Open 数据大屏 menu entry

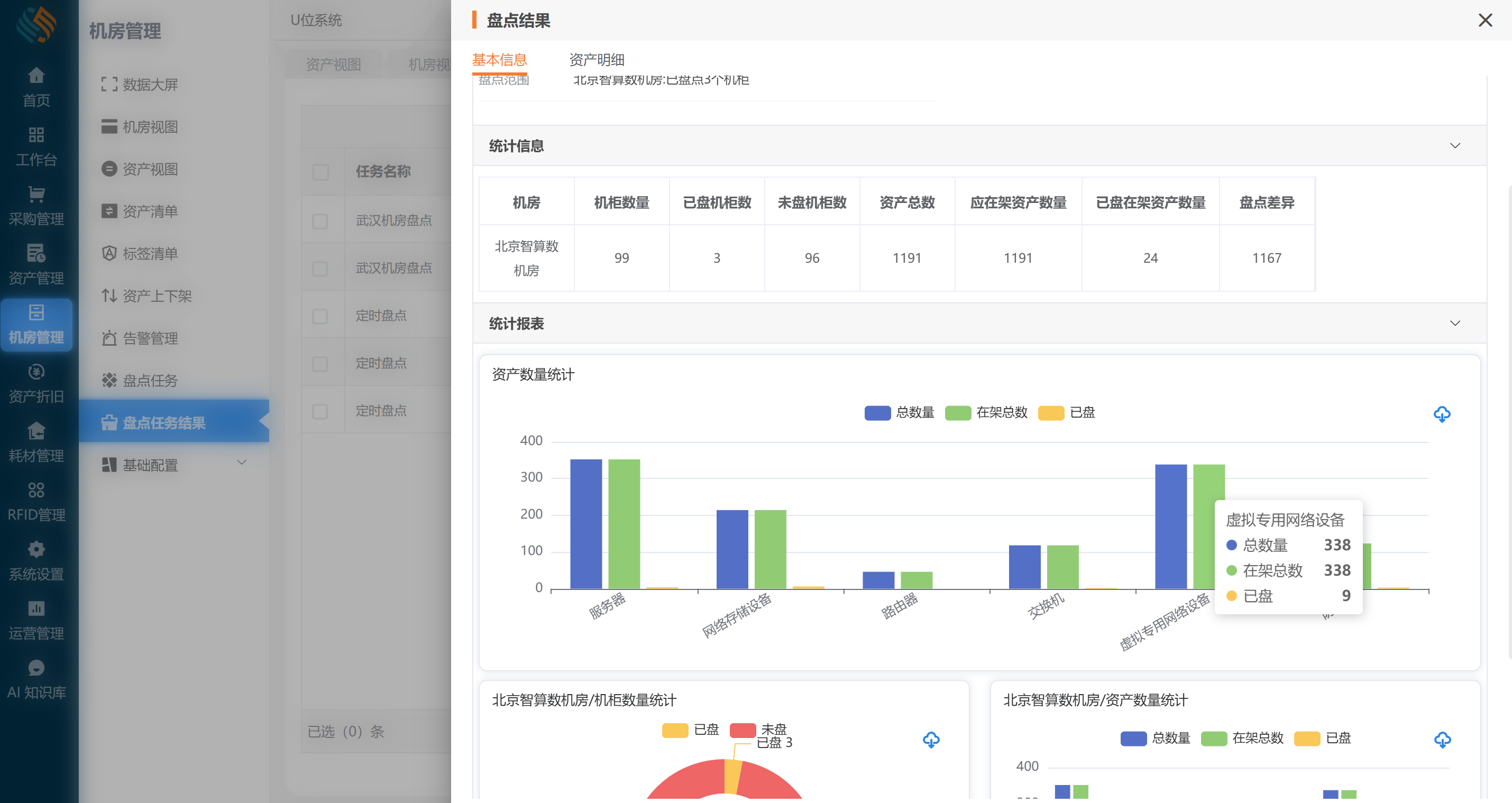click(x=150, y=85)
